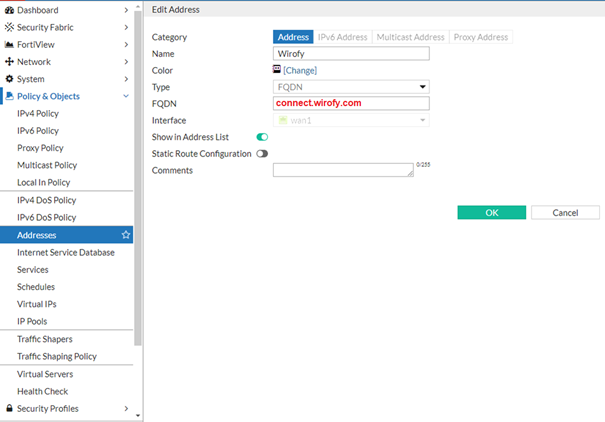Click the System gear icon

(9, 79)
